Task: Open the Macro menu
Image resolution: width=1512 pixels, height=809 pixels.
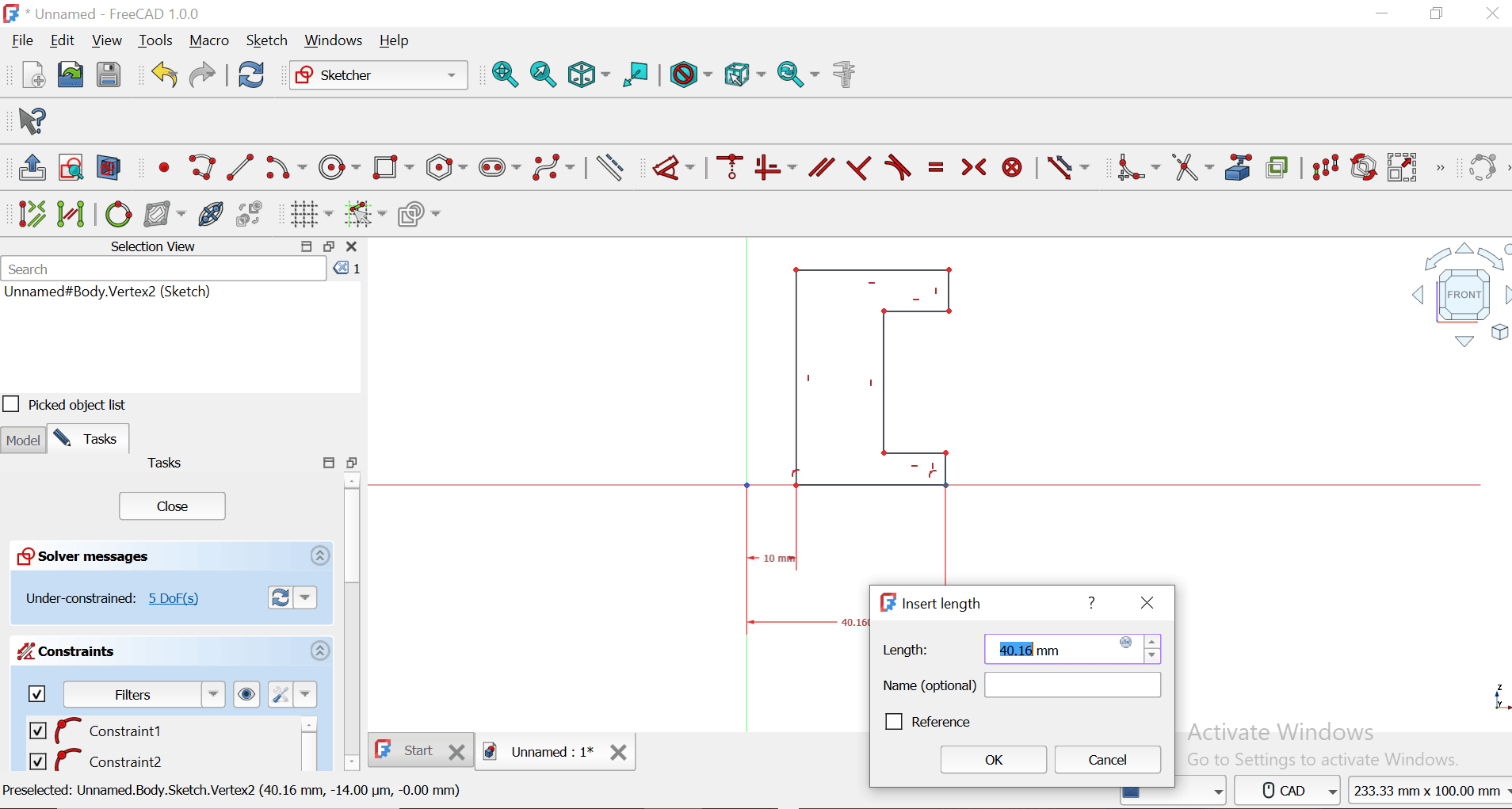Action: (209, 40)
